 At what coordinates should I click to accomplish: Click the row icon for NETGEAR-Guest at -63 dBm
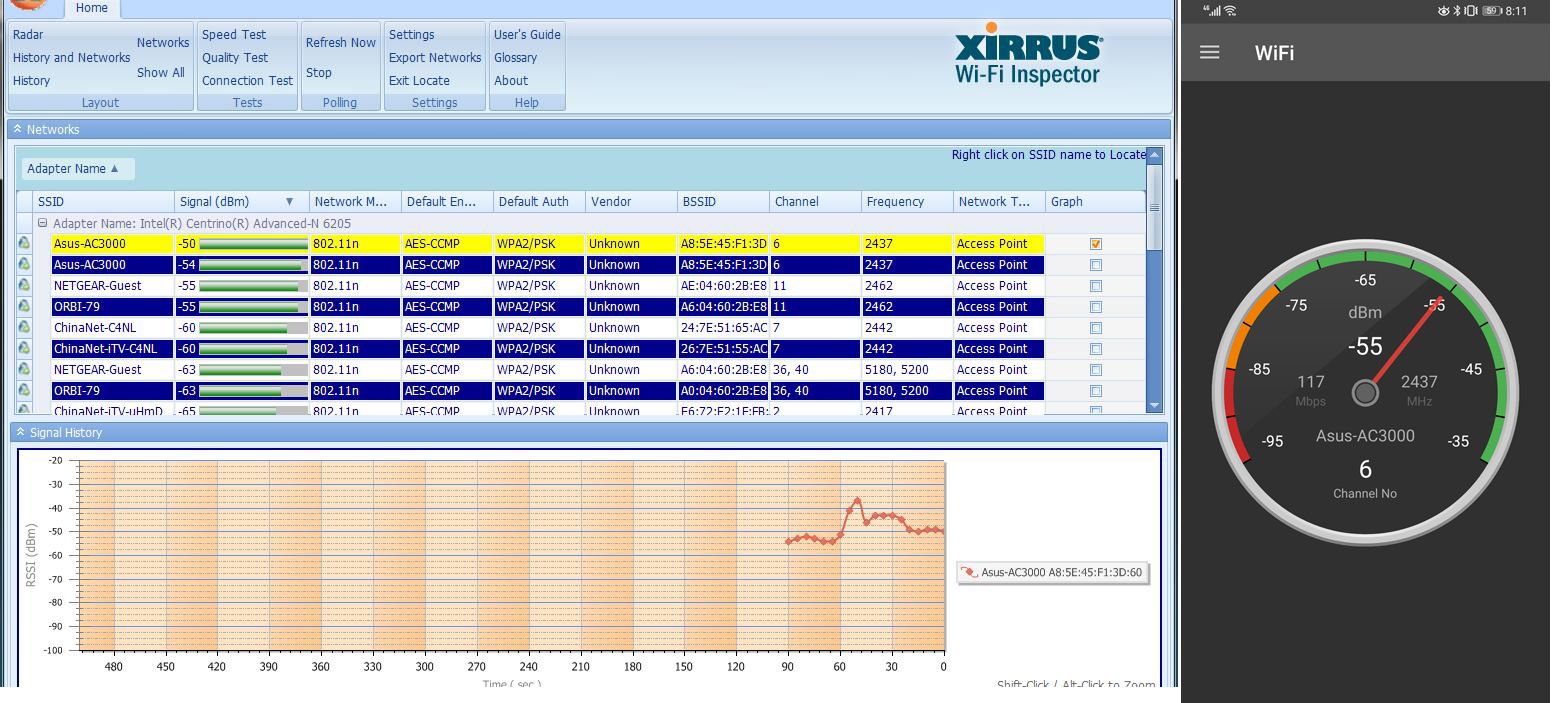pyautogui.click(x=24, y=369)
